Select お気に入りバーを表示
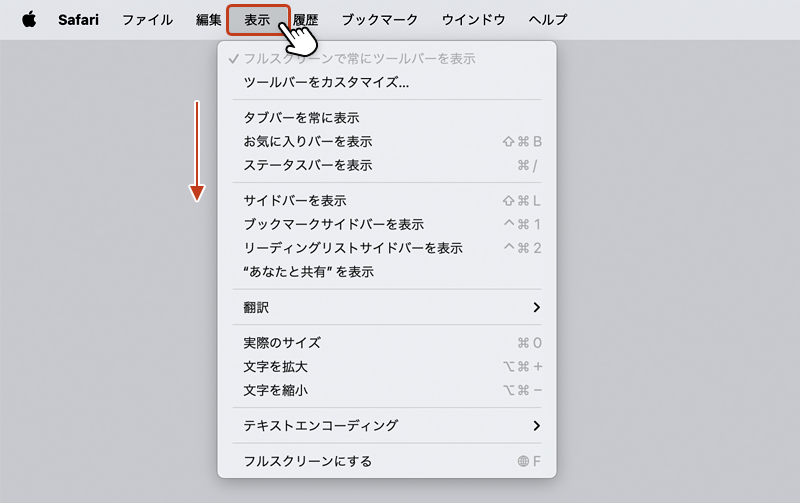Screen dimensions: 800x503 387,141
